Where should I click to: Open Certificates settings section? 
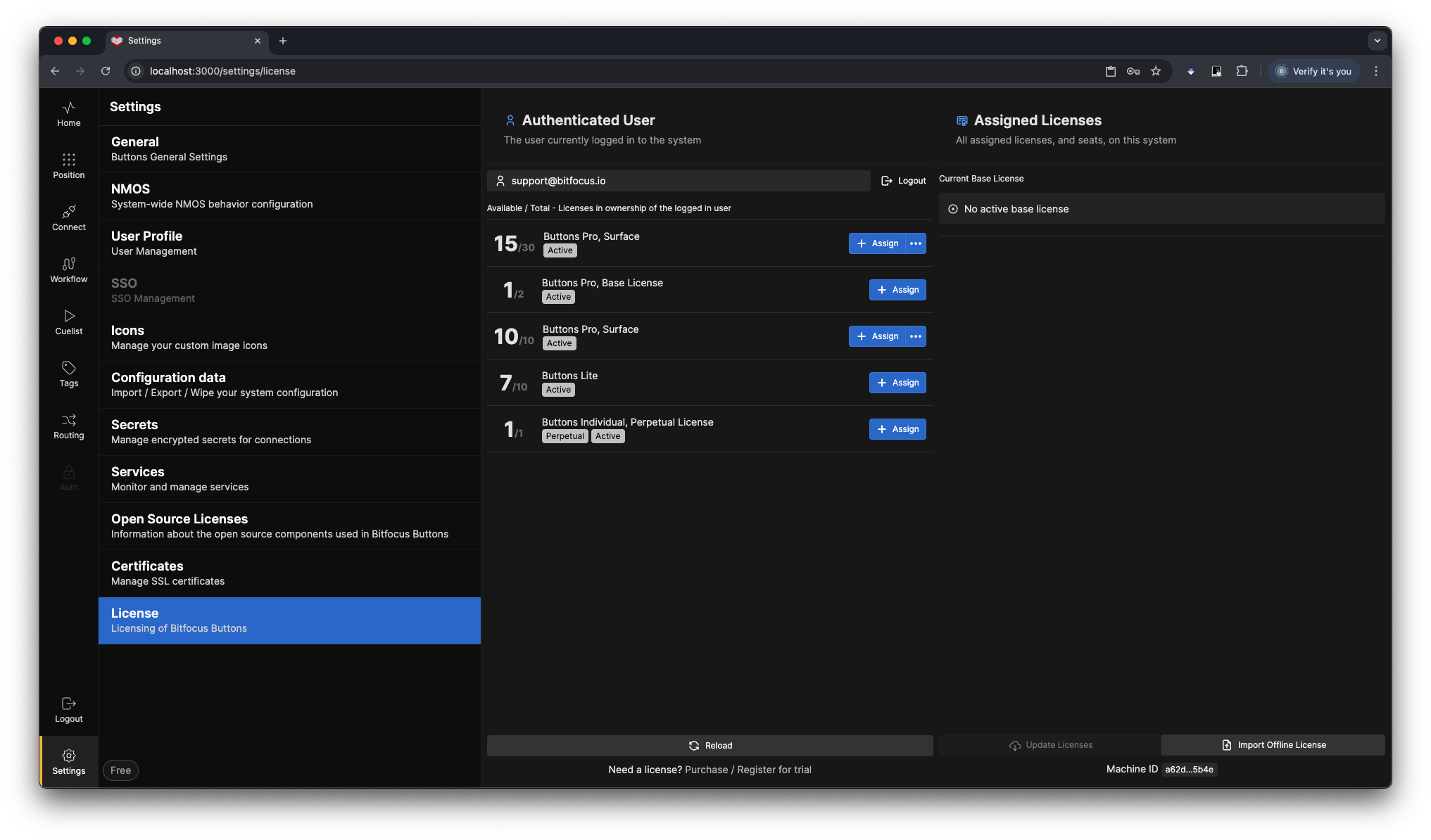point(289,573)
